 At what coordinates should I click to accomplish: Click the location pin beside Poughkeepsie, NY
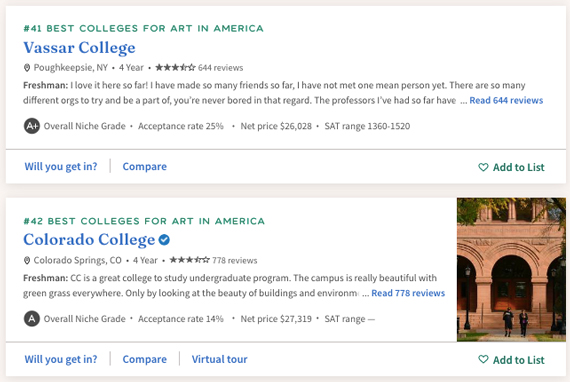(x=27, y=68)
